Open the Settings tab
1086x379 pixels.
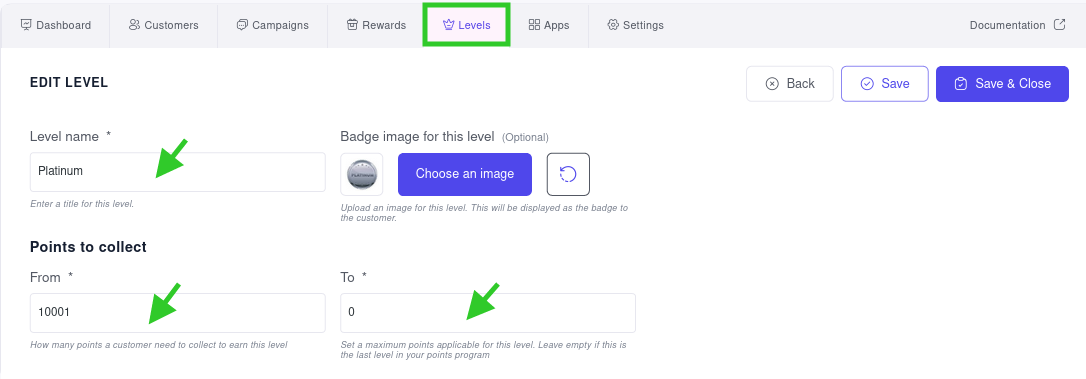[635, 25]
